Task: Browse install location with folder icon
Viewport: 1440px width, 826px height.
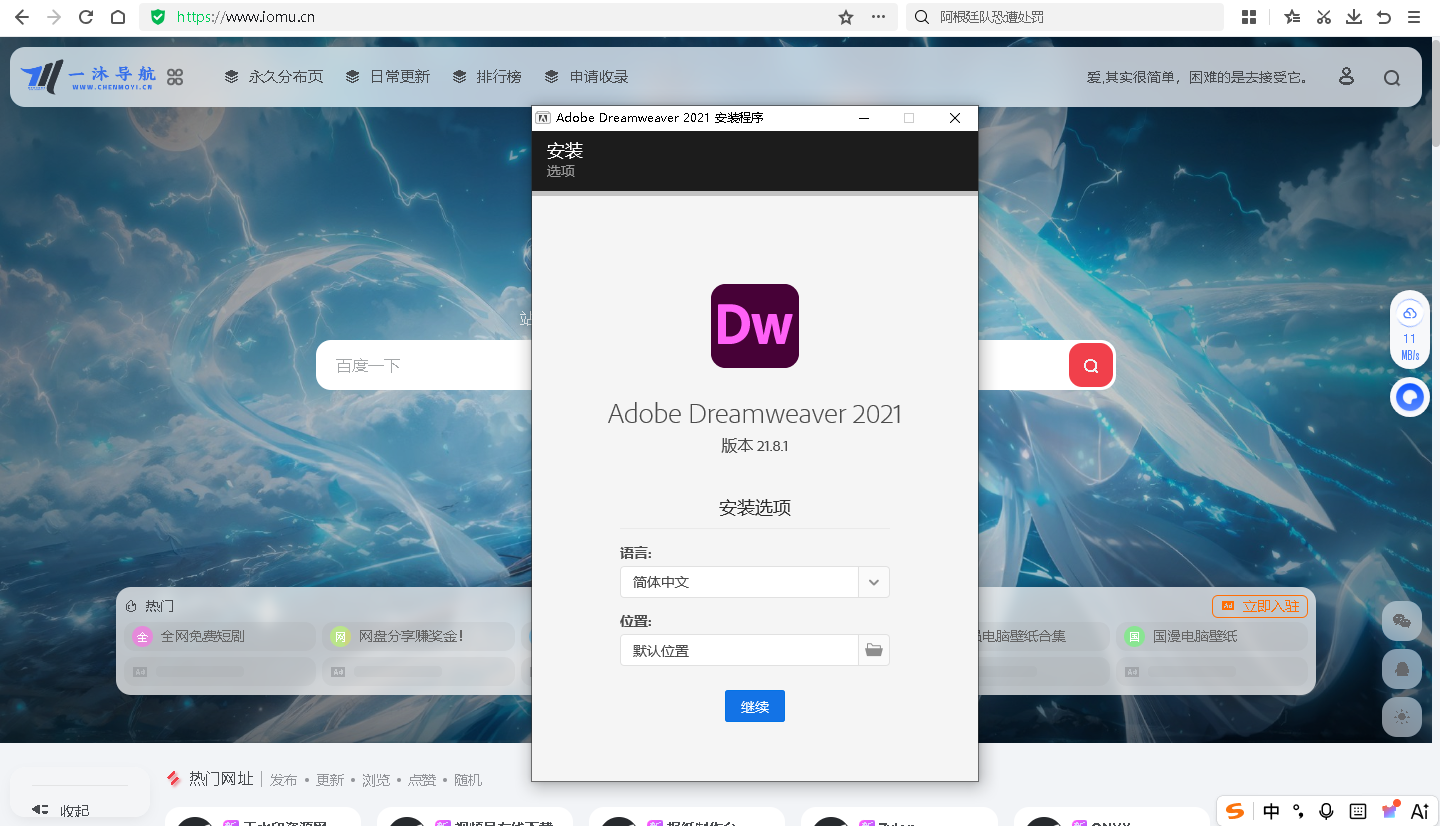Action: (x=874, y=650)
